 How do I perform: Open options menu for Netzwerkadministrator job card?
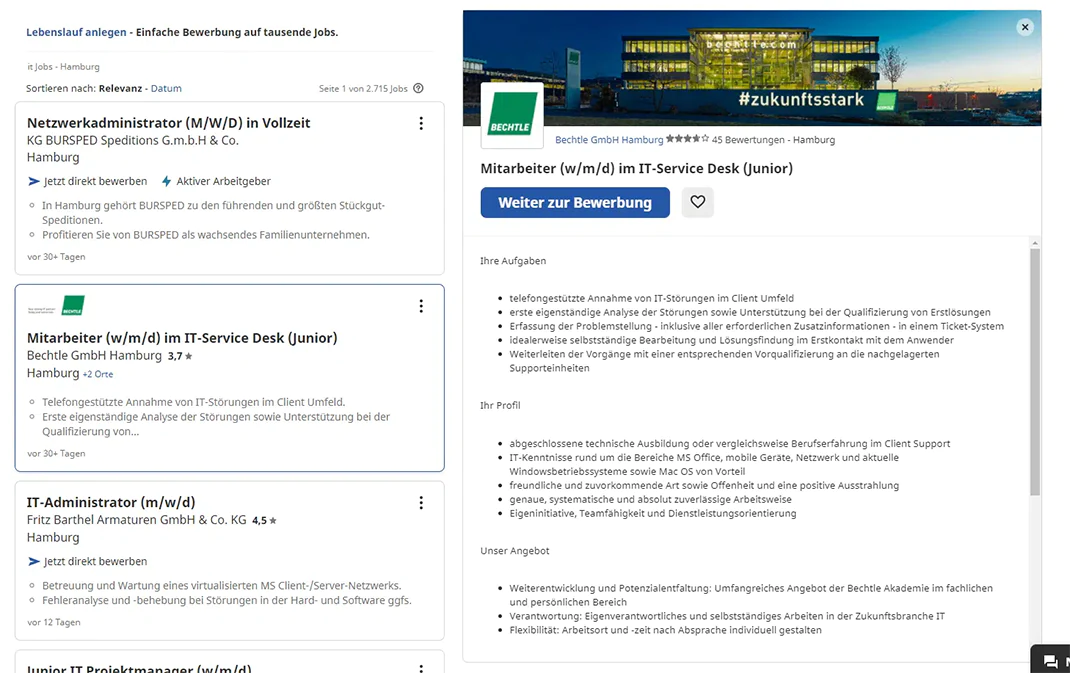421,124
